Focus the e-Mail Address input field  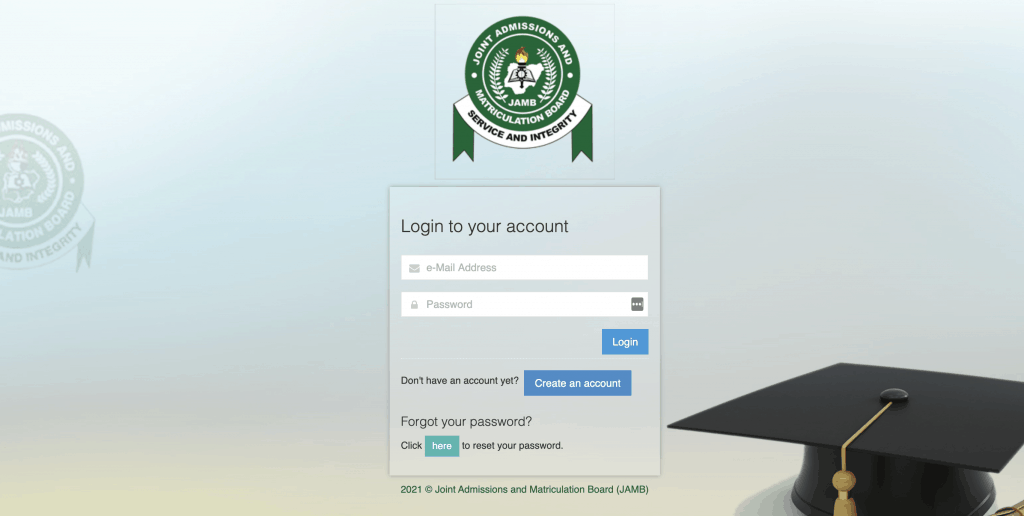point(524,268)
